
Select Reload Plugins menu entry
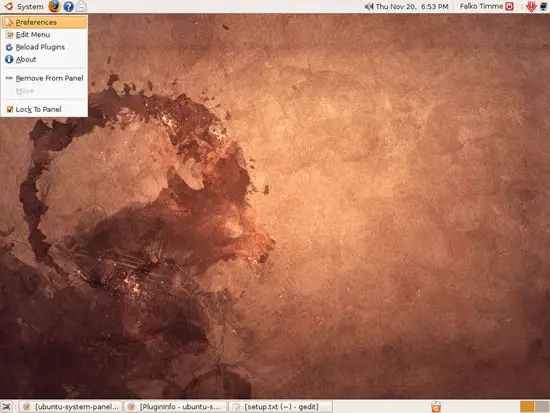(x=44, y=47)
